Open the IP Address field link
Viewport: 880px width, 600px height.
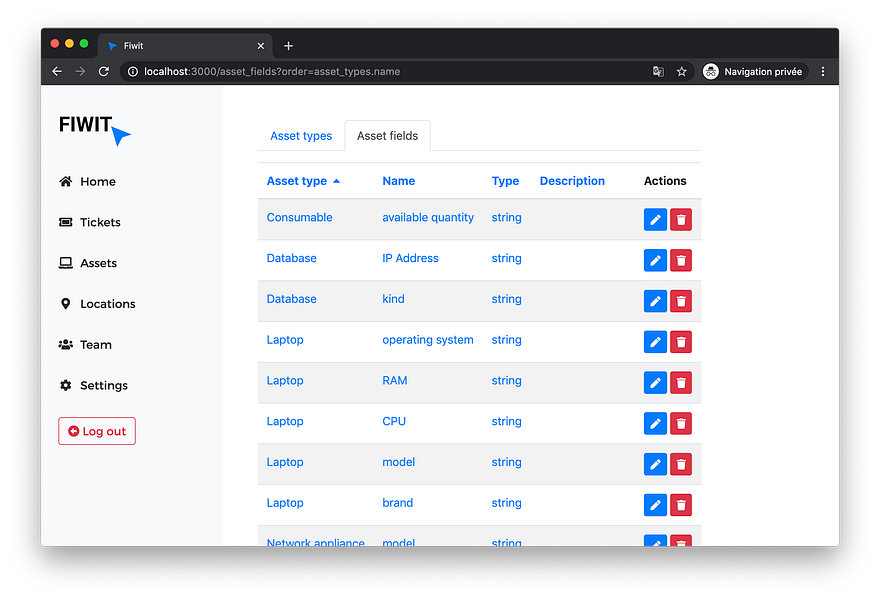tap(410, 258)
